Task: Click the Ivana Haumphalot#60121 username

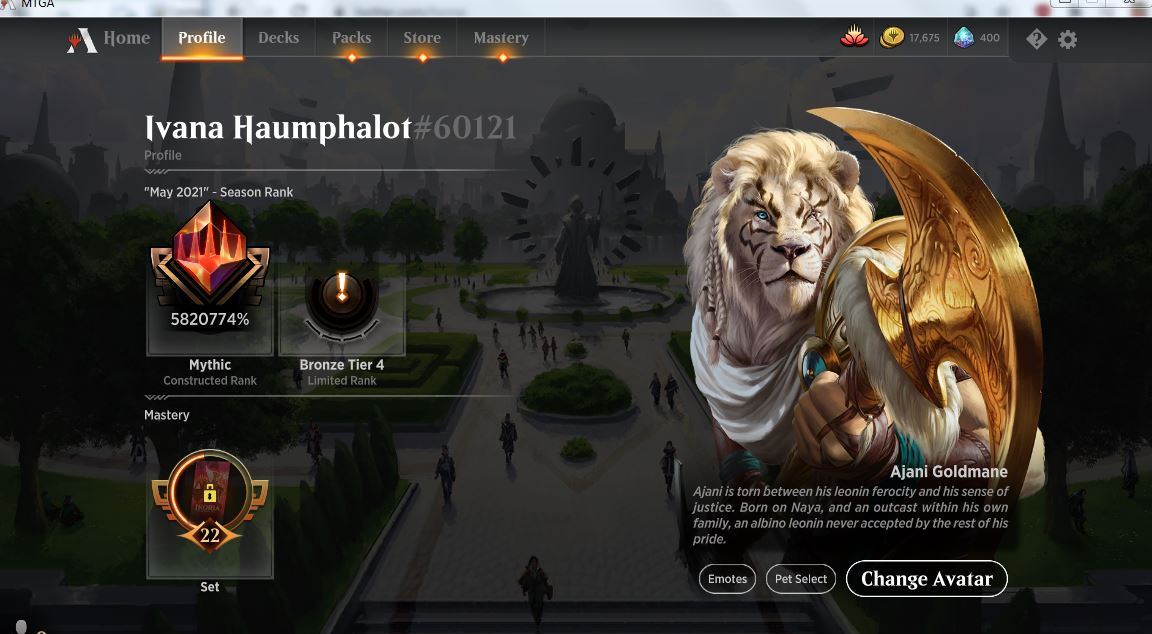Action: click(x=331, y=128)
